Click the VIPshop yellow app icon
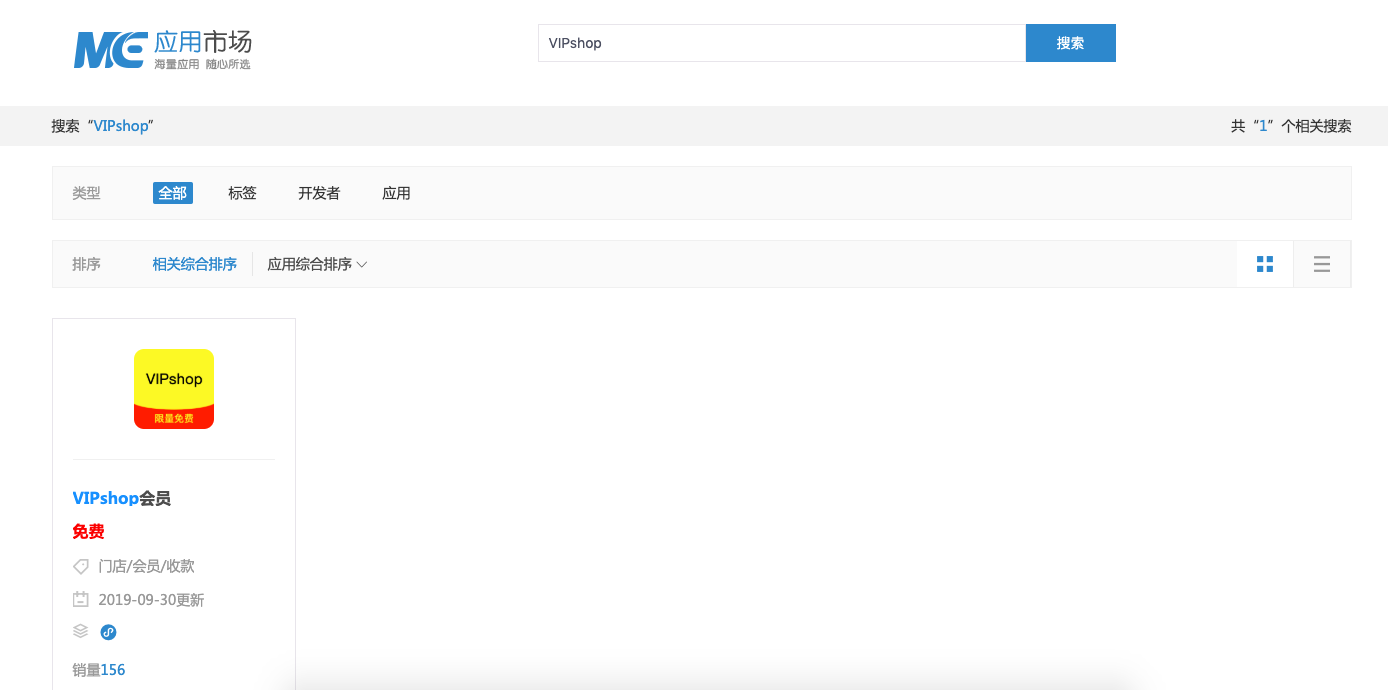Viewport: 1388px width, 690px height. (174, 389)
